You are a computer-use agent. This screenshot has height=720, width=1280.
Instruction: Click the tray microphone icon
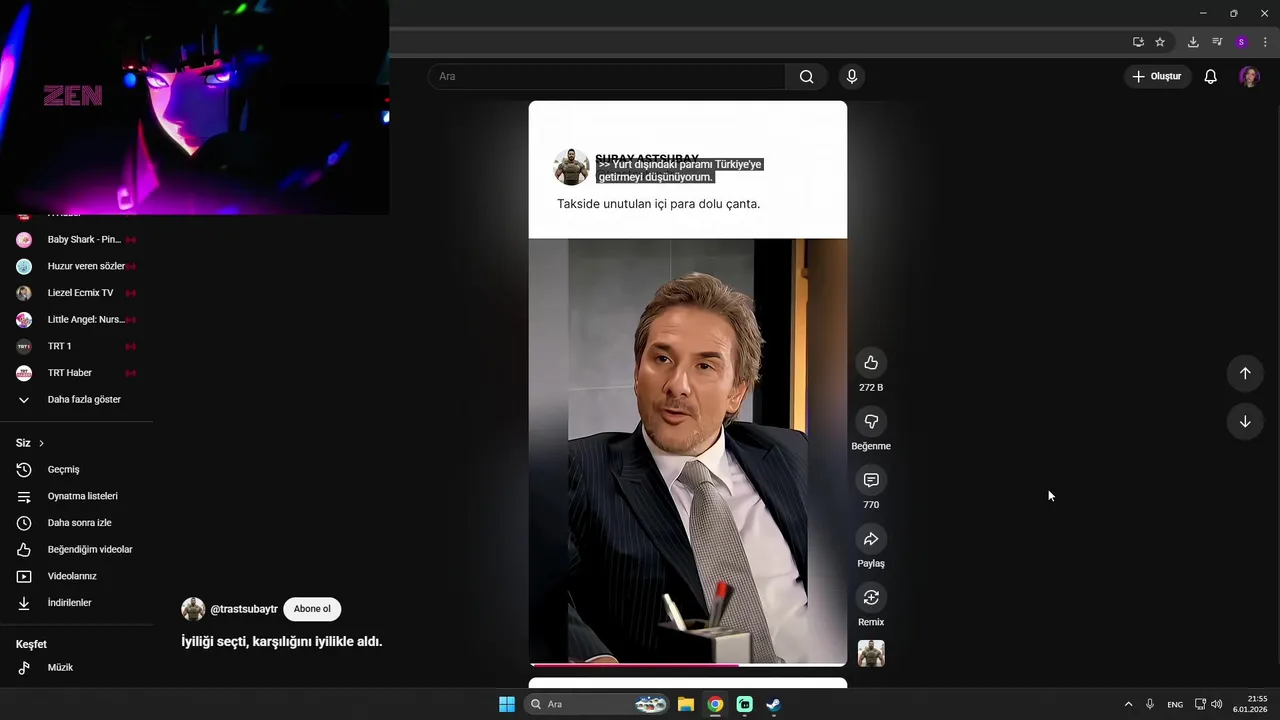coord(1151,704)
